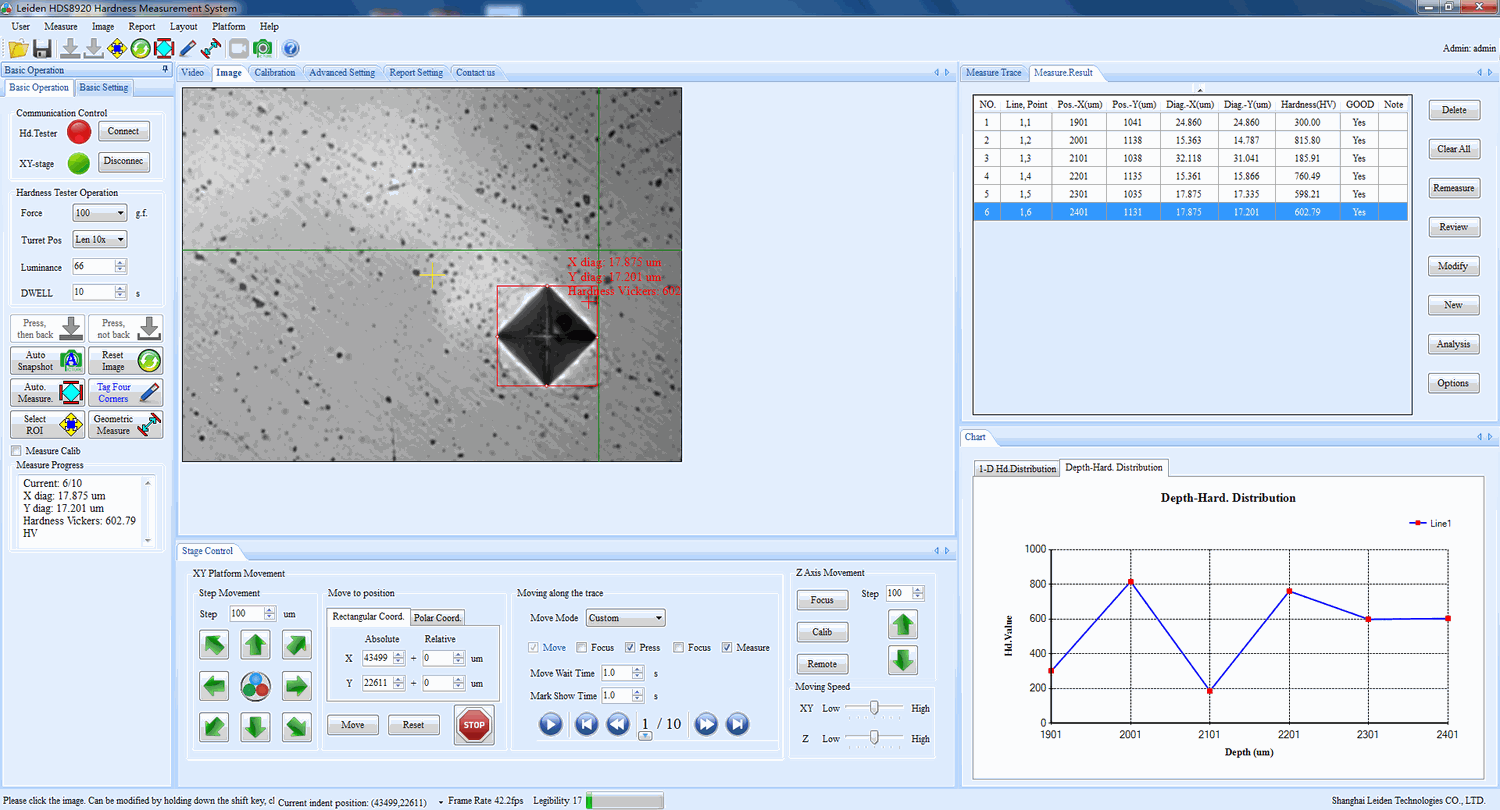Click the Z axis green down arrow
Viewport: 1500px width, 810px height.
[x=903, y=661]
